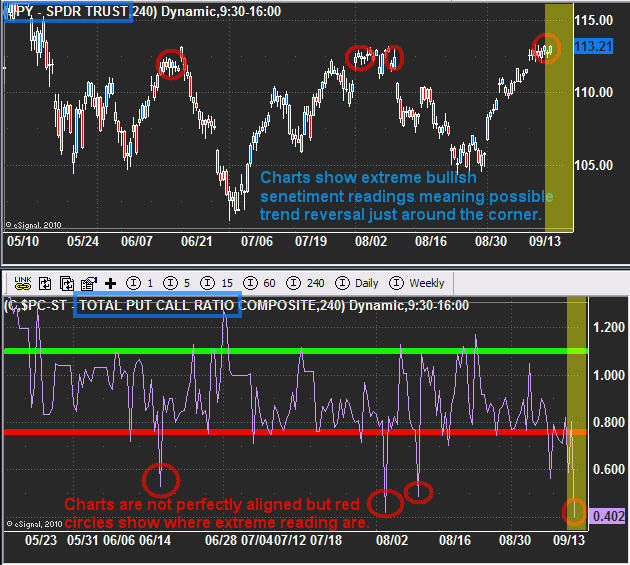Click the orange circle on price chart
Viewport: 630px width, 565px height.
click(x=546, y=47)
